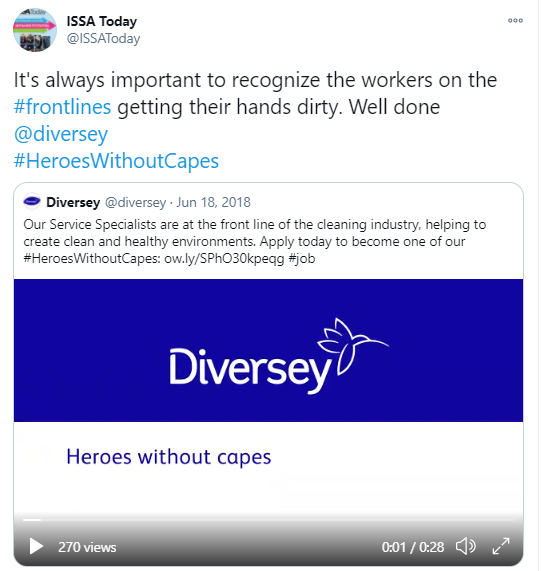Image resolution: width=541 pixels, height=571 pixels.
Task: Seek along the video progress bar
Action: (268, 520)
